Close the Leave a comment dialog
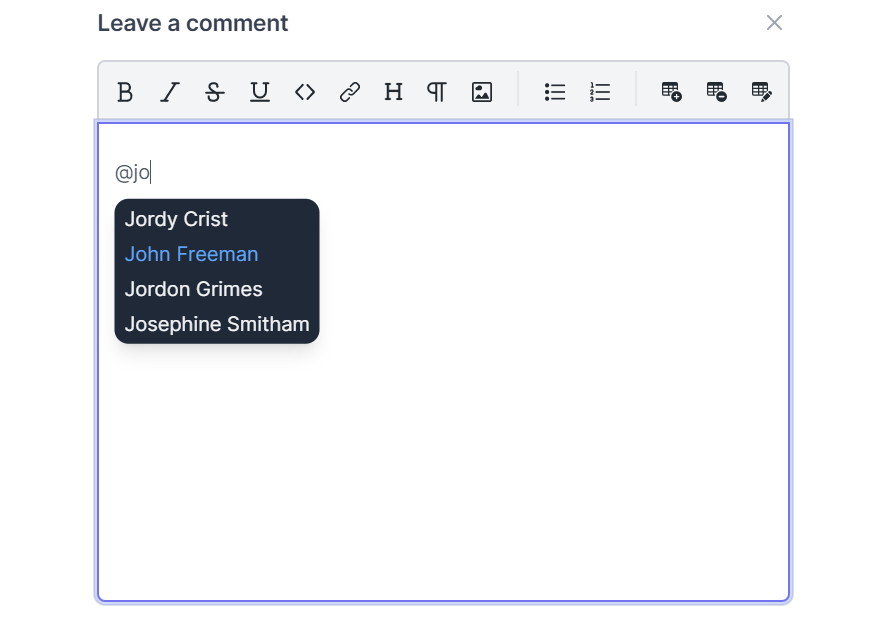 (774, 23)
